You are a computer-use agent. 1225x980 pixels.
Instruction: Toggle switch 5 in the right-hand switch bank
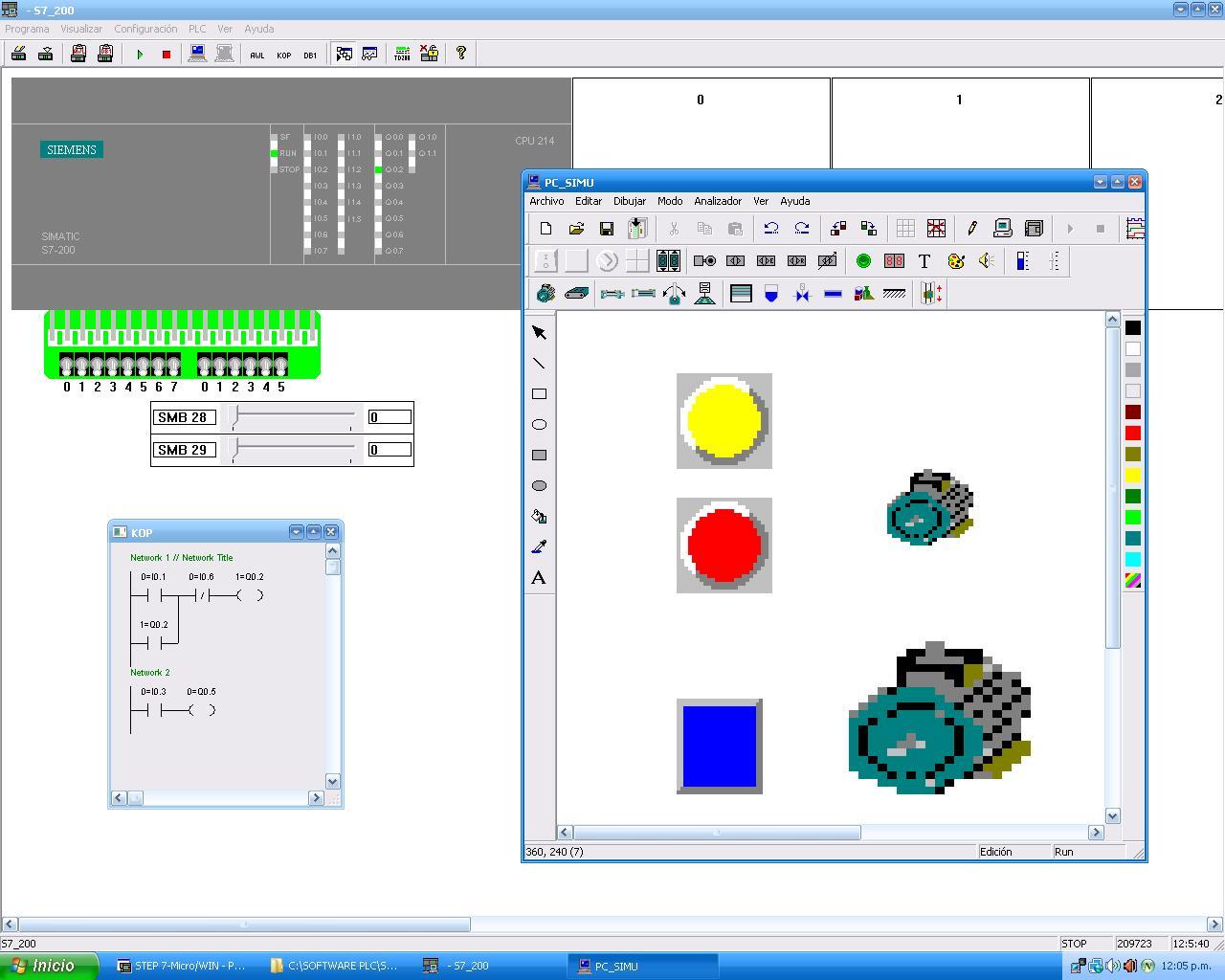(280, 365)
